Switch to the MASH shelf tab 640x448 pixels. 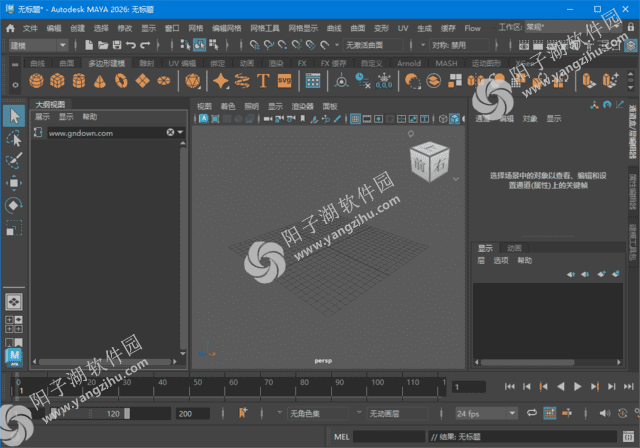pos(446,63)
